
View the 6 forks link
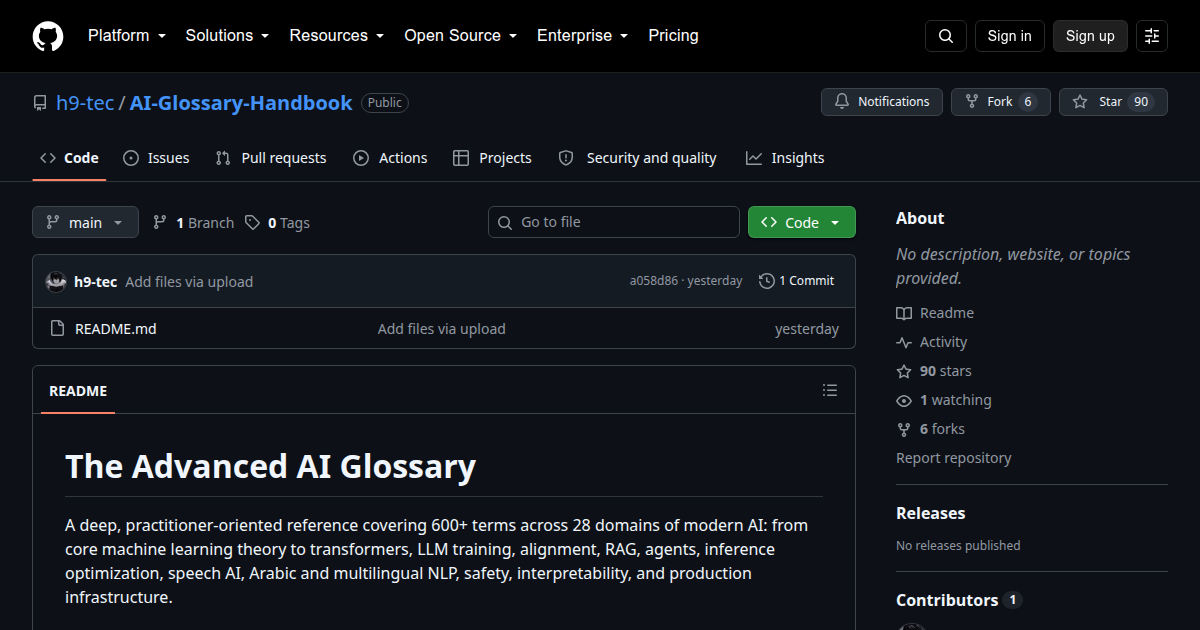pos(931,429)
